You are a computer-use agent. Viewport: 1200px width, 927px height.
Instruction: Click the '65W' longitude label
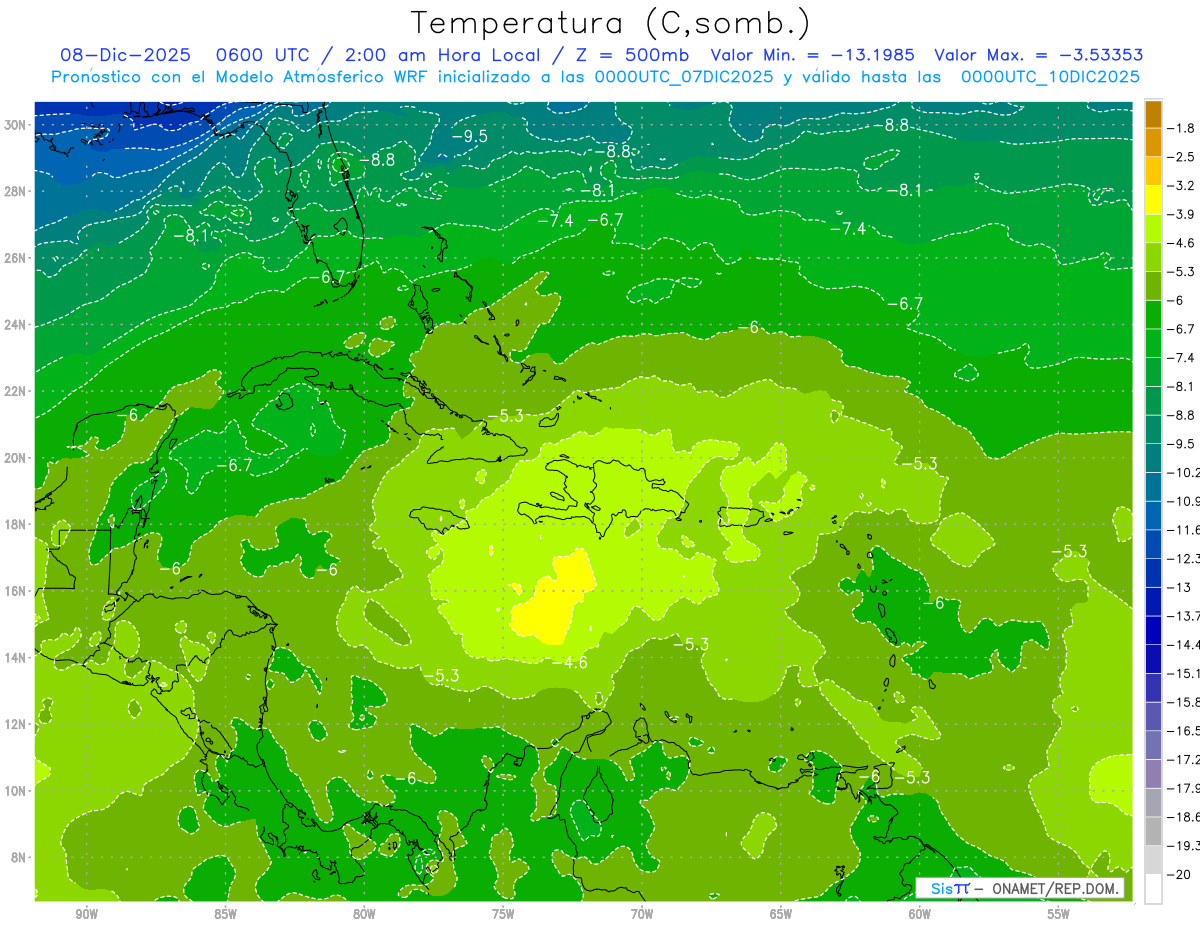[780, 914]
